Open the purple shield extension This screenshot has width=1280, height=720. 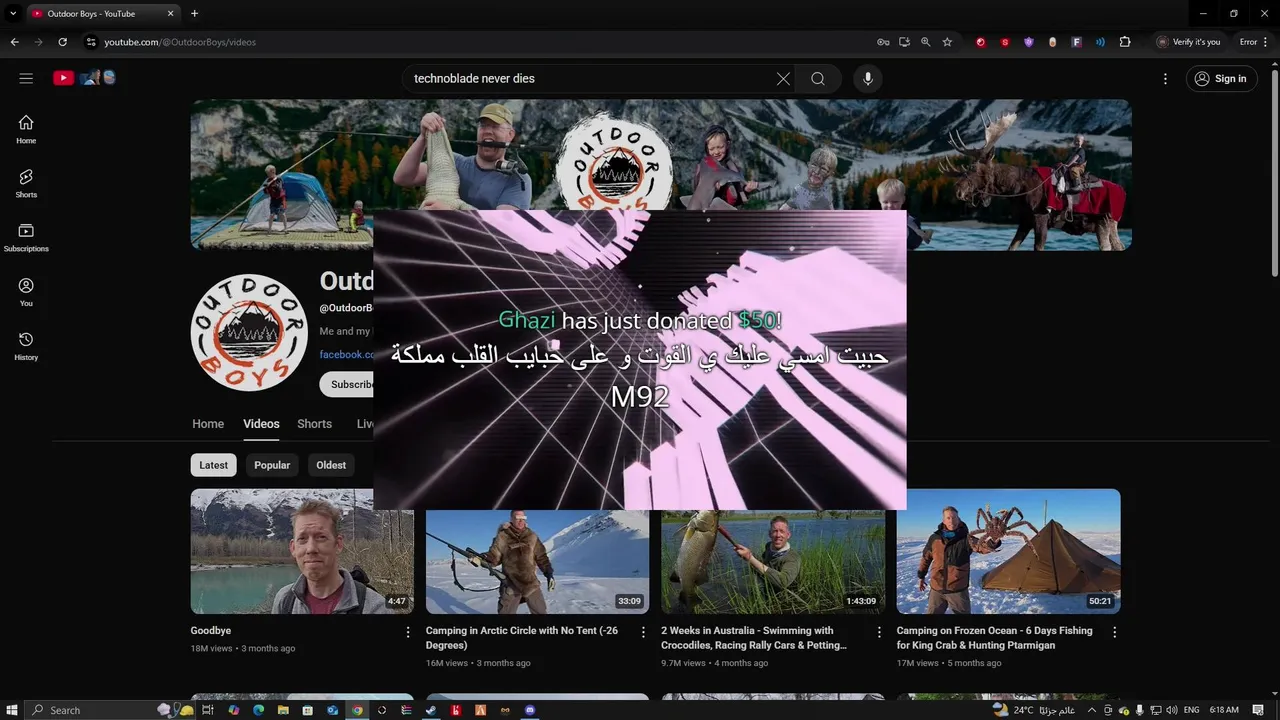(x=1028, y=42)
